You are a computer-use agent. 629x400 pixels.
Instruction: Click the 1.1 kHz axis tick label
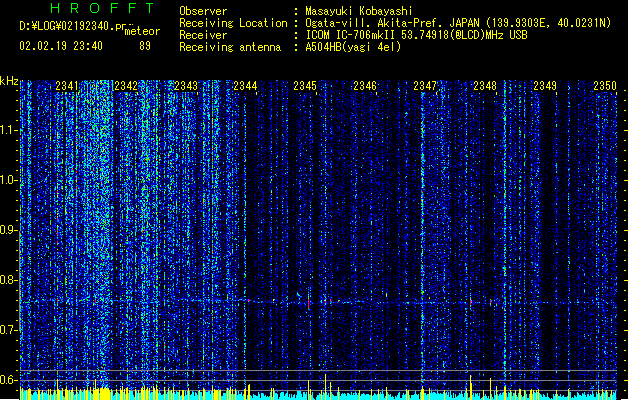pyautogui.click(x=9, y=130)
